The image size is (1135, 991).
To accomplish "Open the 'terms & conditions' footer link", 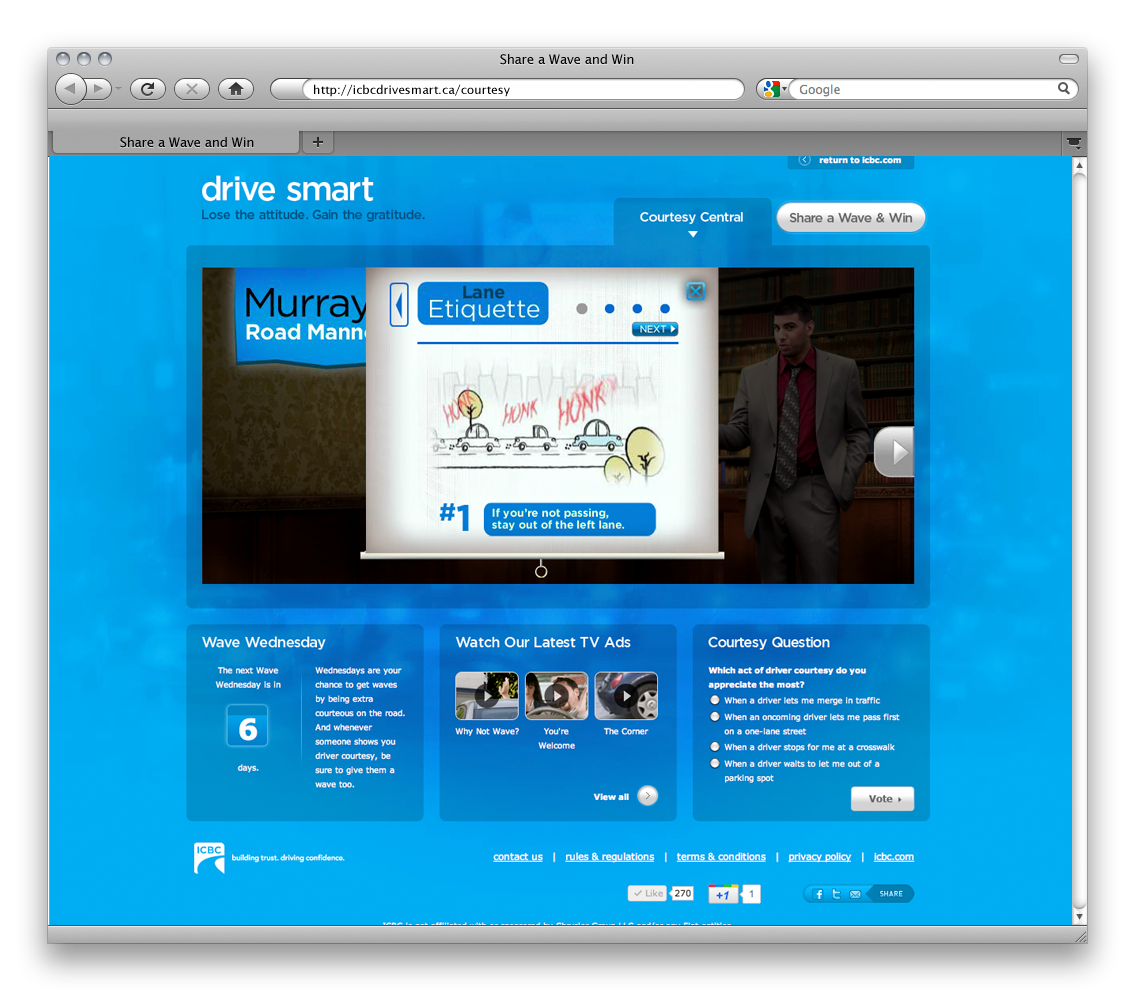I will [721, 857].
